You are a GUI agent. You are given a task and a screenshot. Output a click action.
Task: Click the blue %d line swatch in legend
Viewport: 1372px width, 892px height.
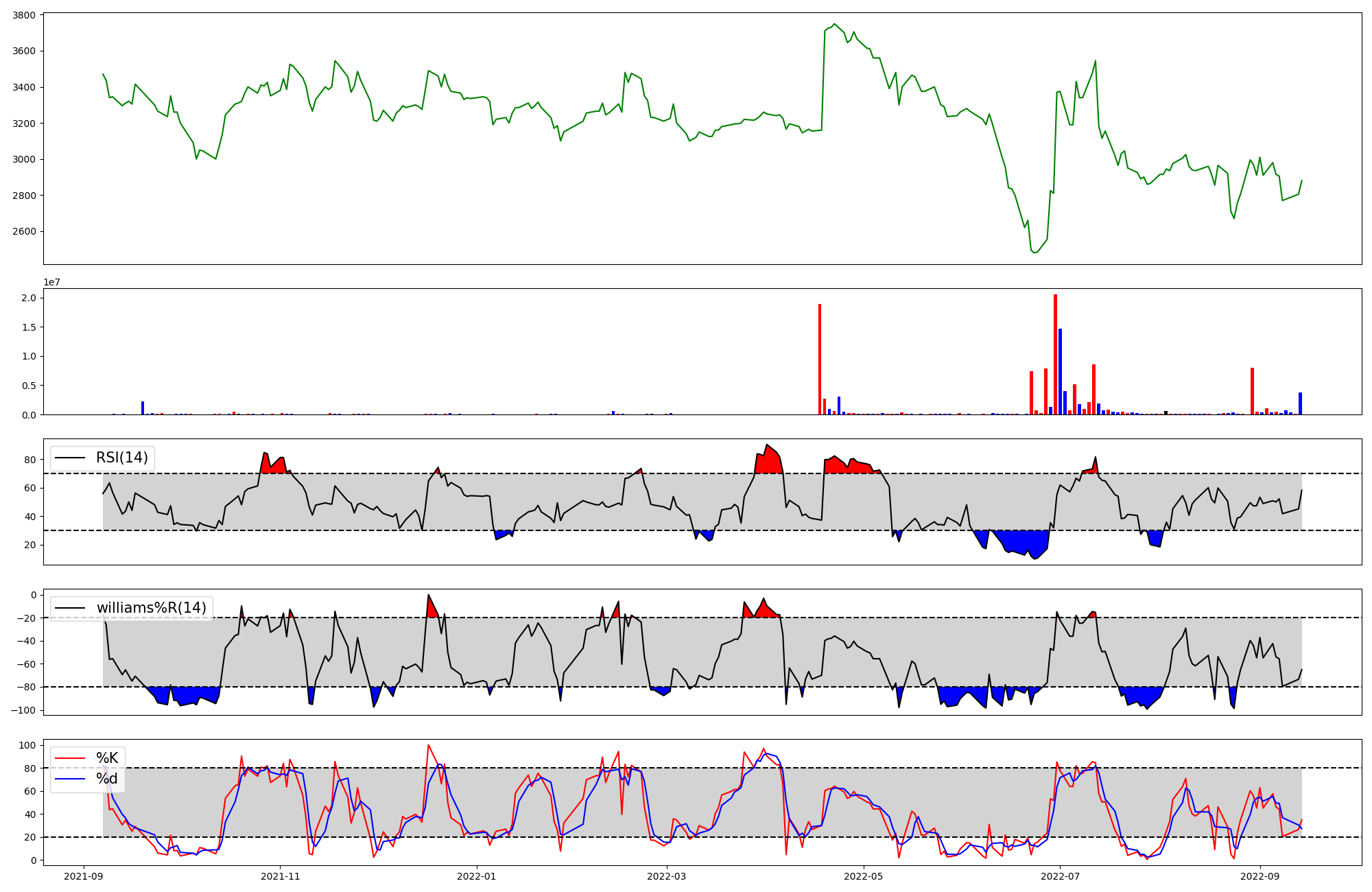coord(70,779)
